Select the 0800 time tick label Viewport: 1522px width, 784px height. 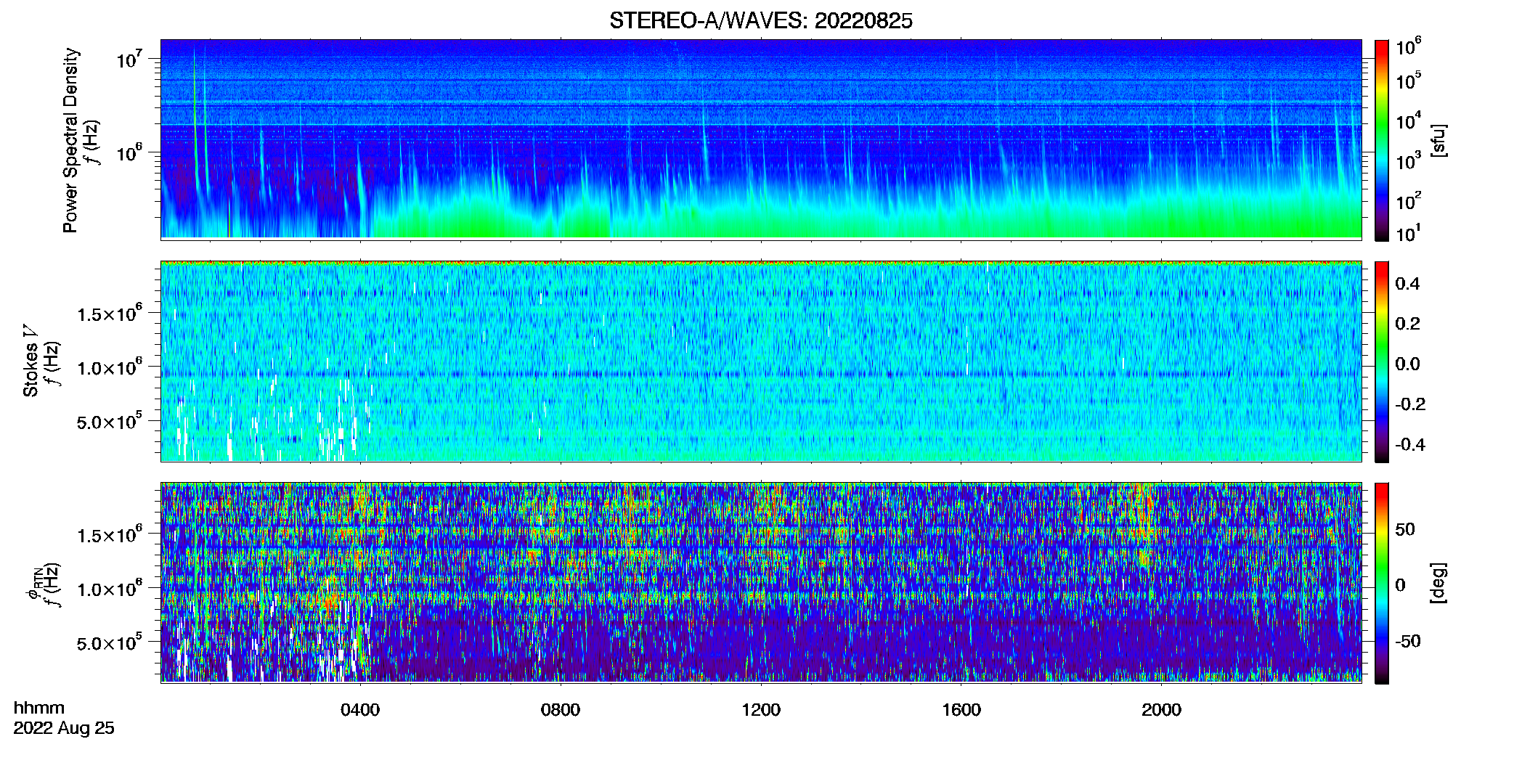561,710
